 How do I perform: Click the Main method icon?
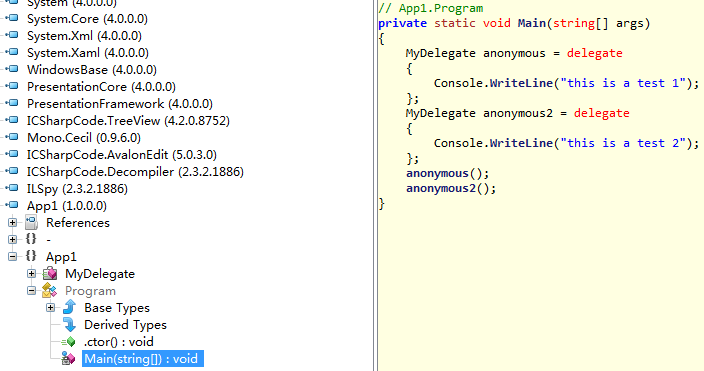pyautogui.click(x=68, y=358)
